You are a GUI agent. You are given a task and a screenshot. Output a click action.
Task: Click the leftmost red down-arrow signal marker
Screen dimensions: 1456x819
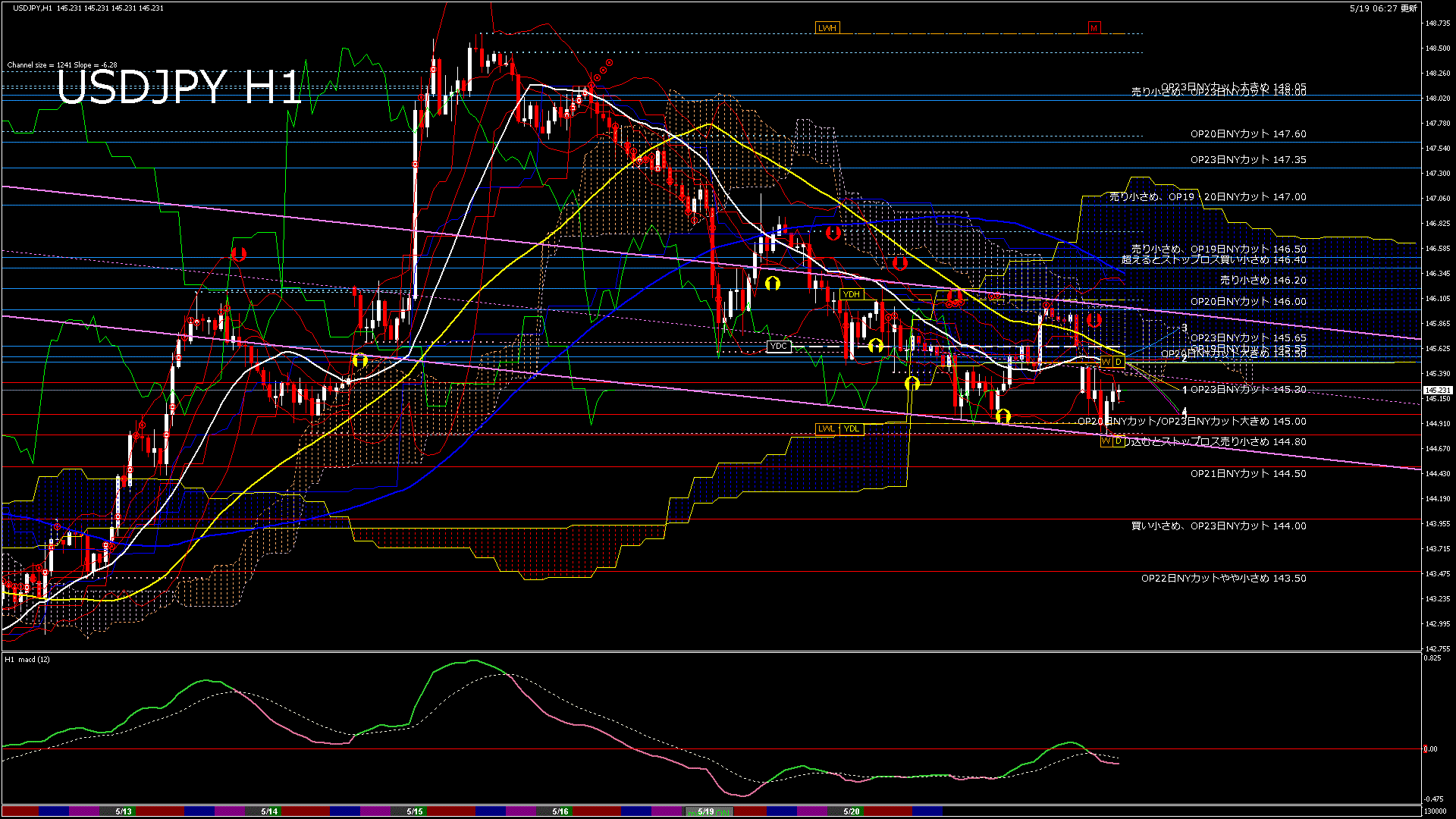pos(239,253)
